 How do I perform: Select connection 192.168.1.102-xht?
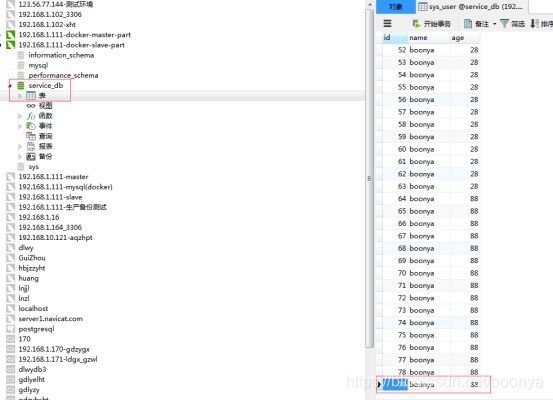47,25
